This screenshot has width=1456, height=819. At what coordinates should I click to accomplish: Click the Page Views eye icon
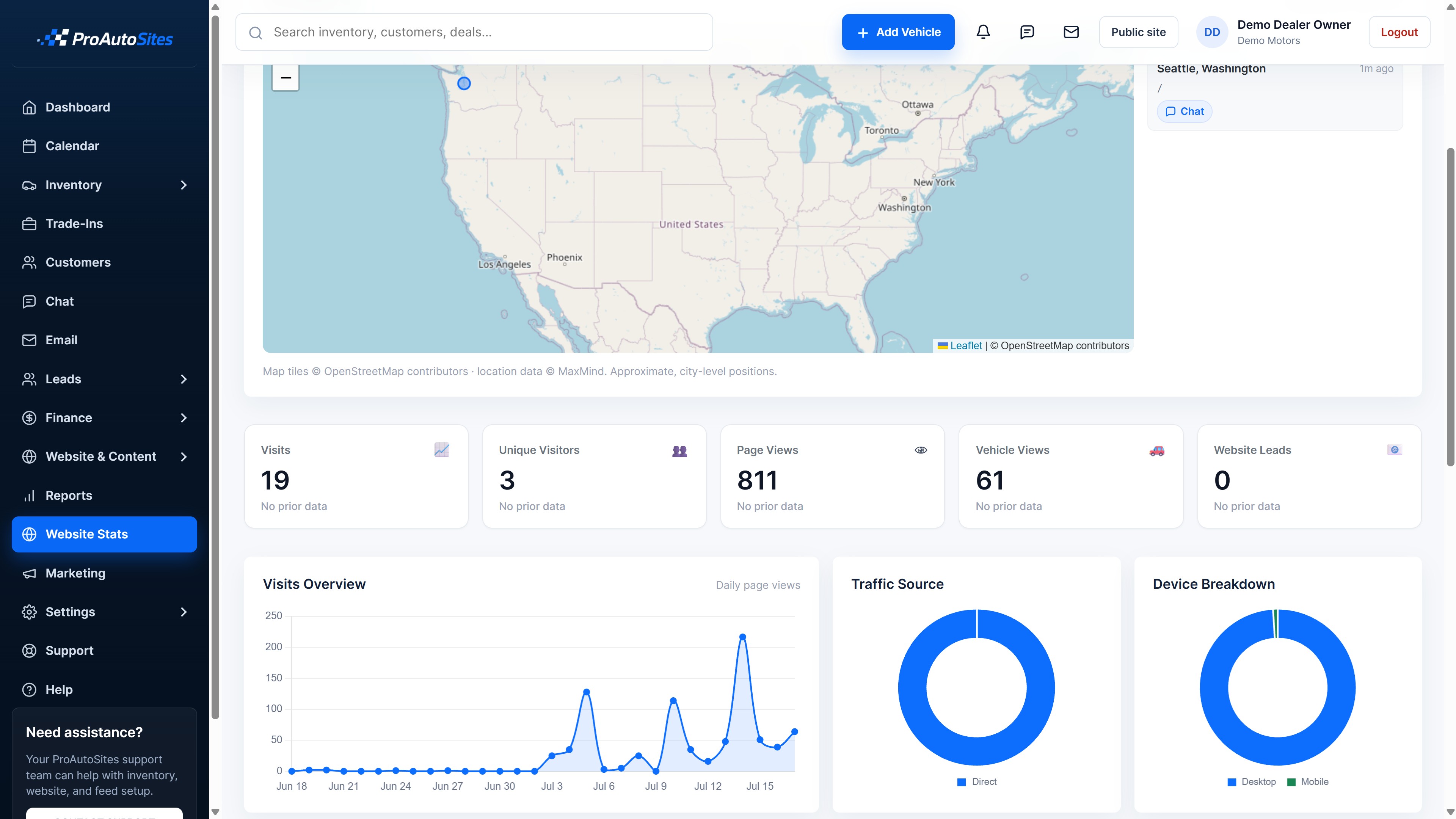click(x=921, y=450)
